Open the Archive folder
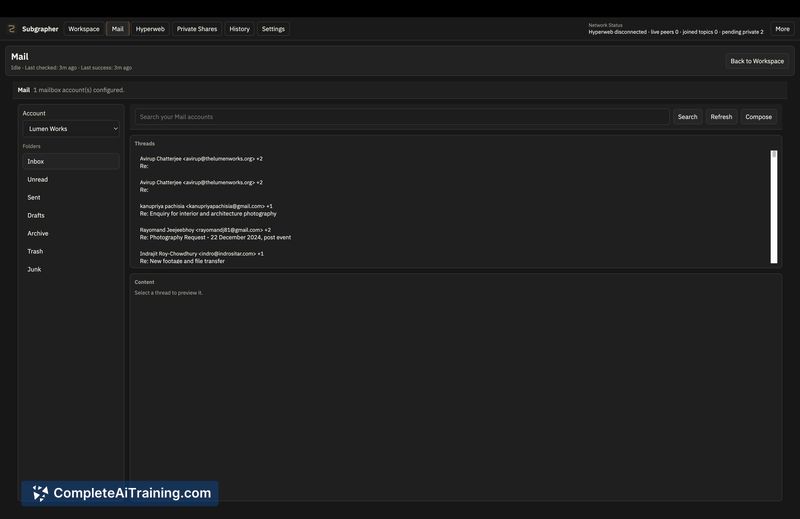 pos(71,233)
